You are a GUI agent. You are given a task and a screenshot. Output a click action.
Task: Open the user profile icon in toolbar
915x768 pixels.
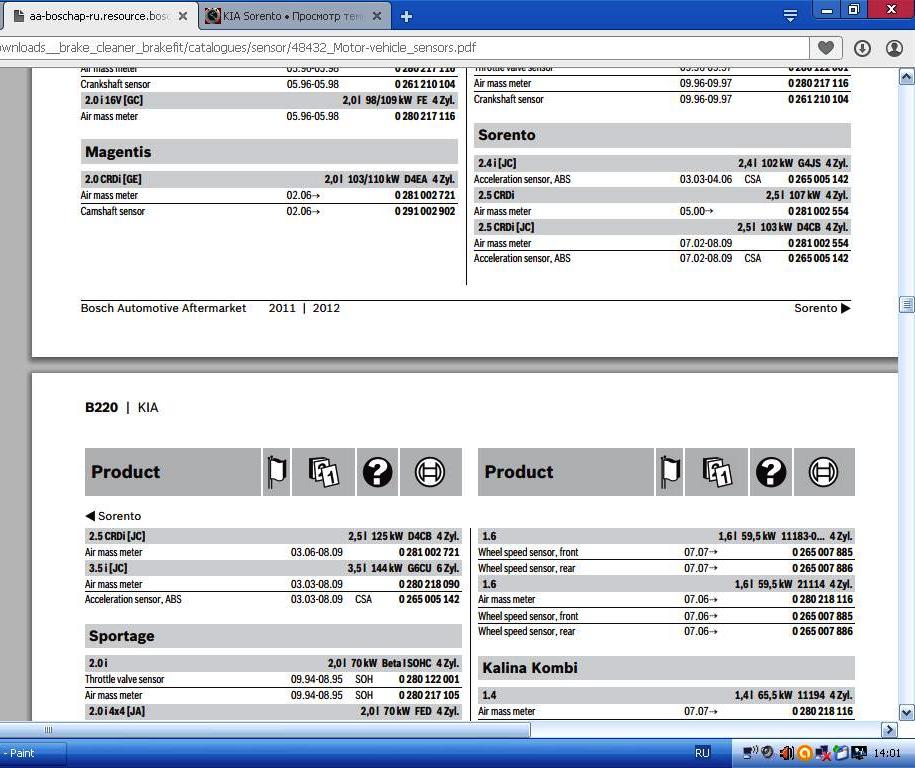(x=896, y=48)
